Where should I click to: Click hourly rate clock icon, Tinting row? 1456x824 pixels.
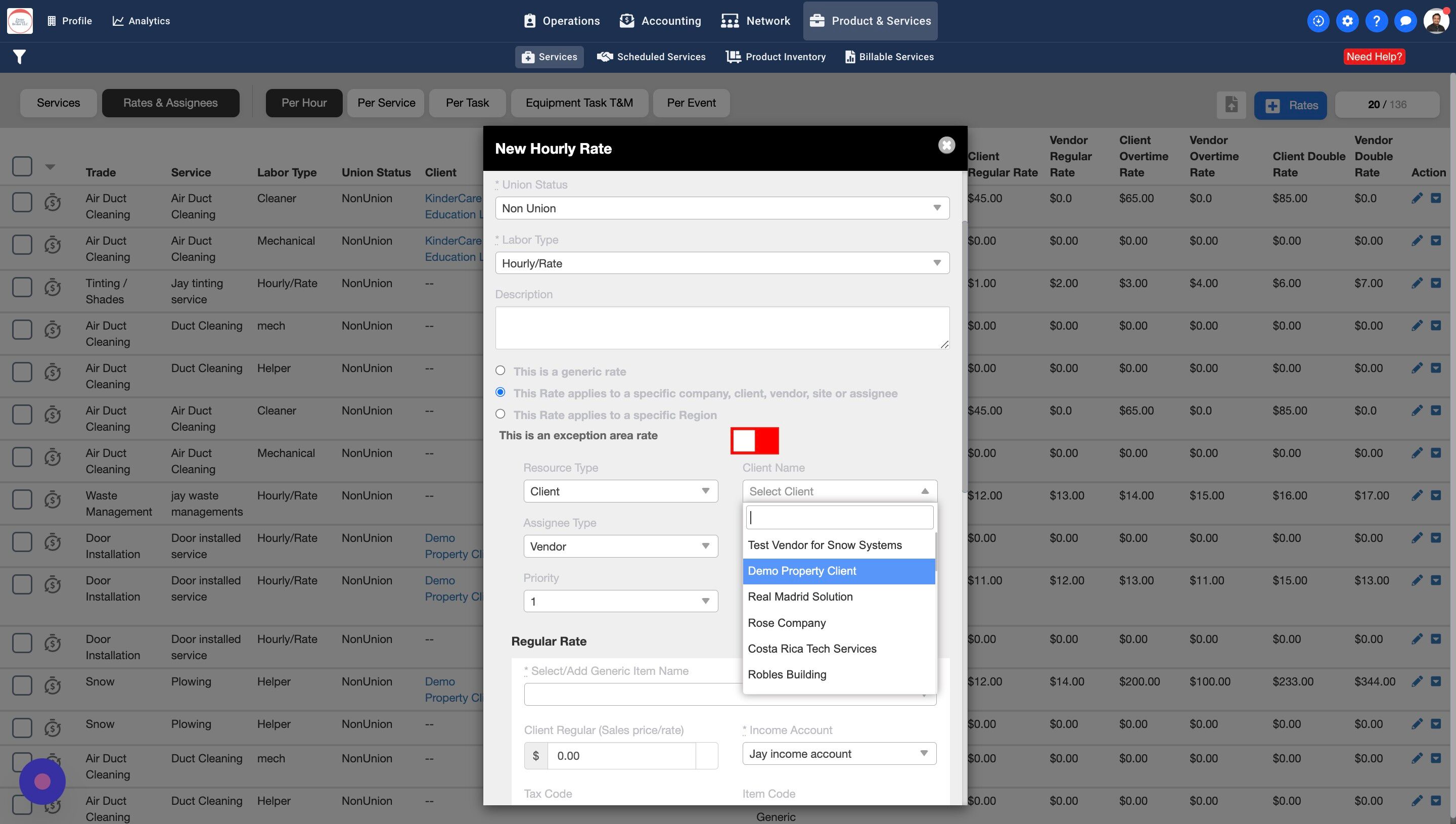(x=53, y=288)
